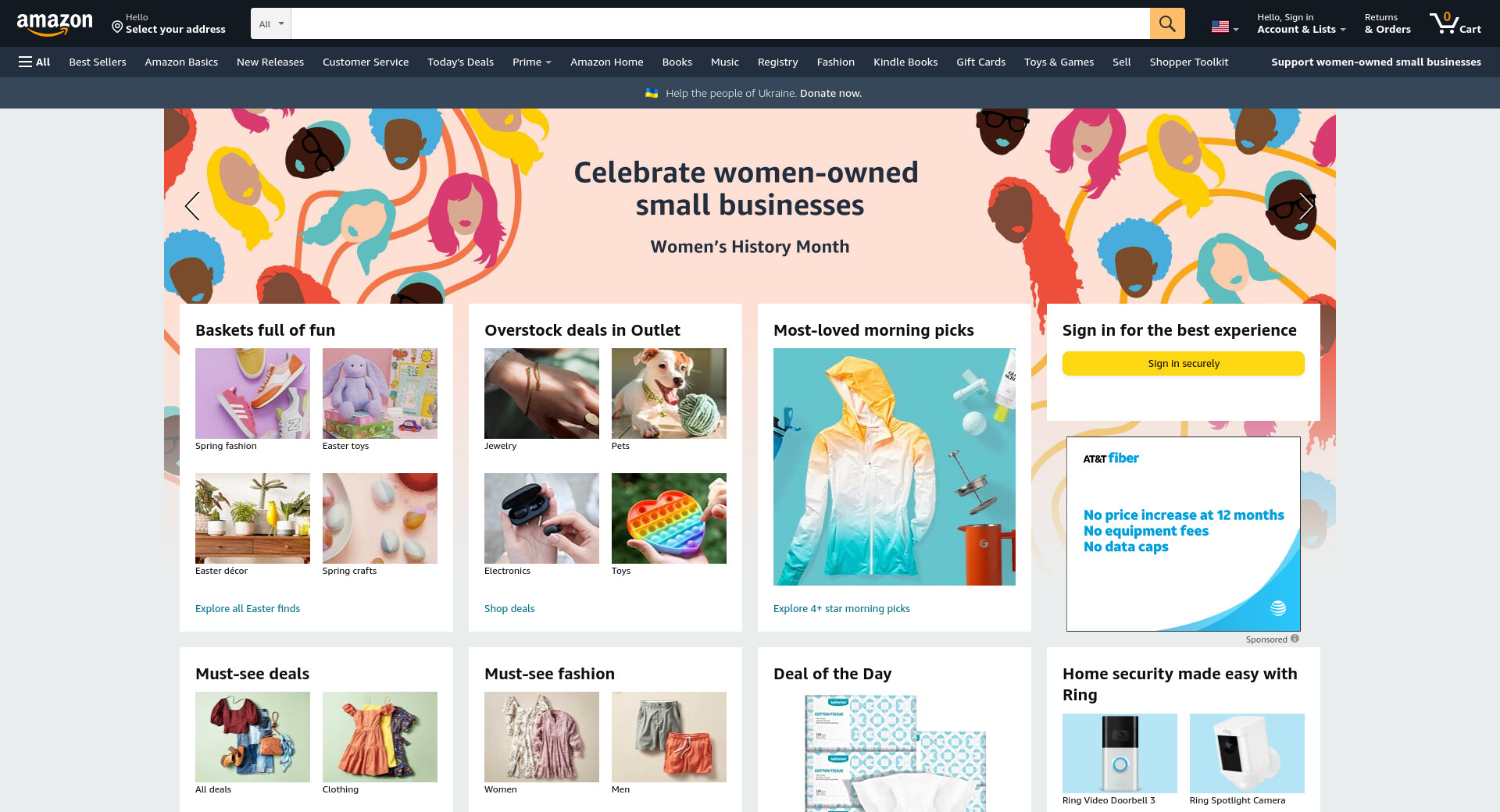The width and height of the screenshot is (1500, 812).
Task: Open Registry in the nav bar
Action: pyautogui.click(x=778, y=62)
